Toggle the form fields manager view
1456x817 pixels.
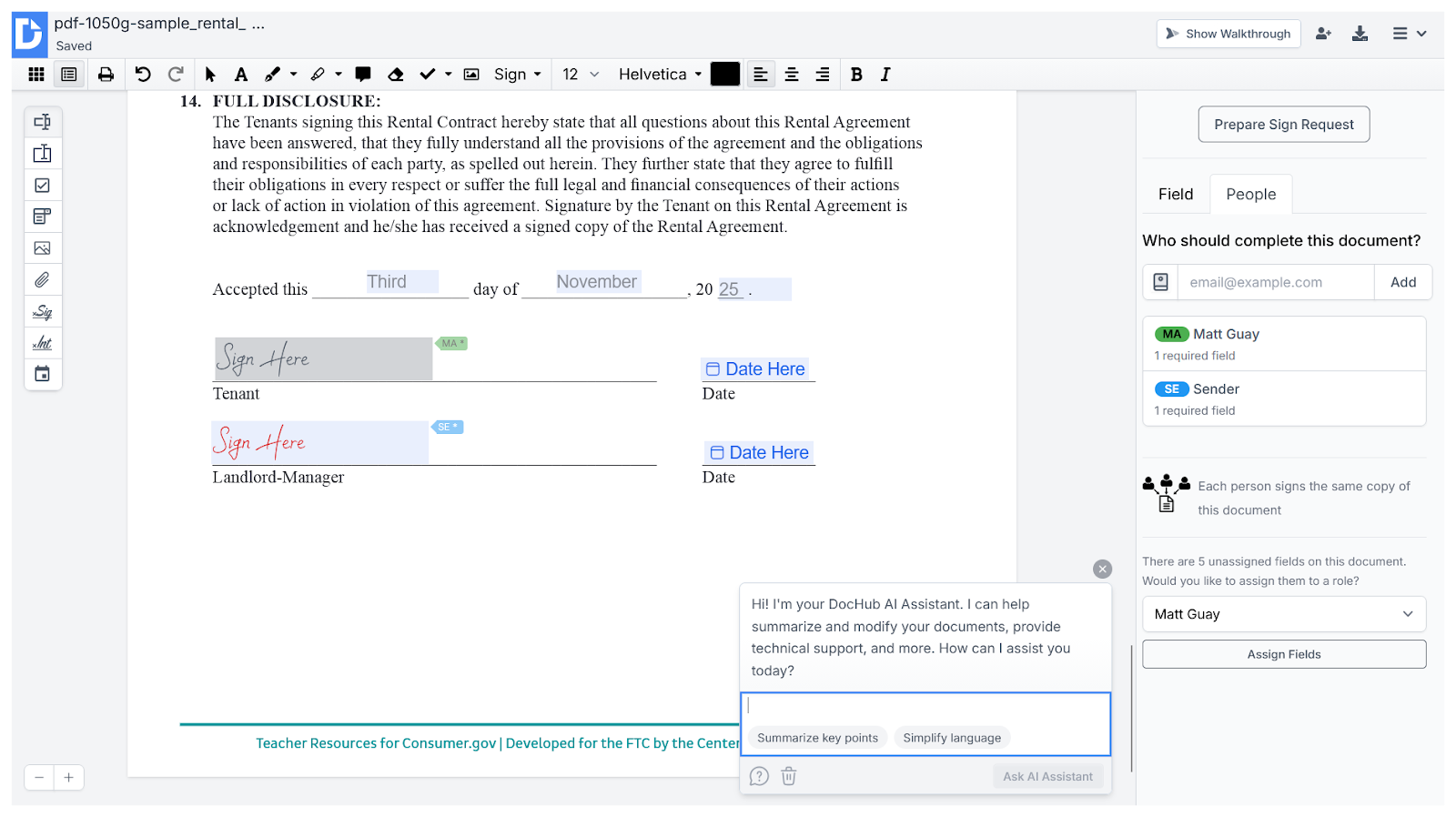point(69,75)
